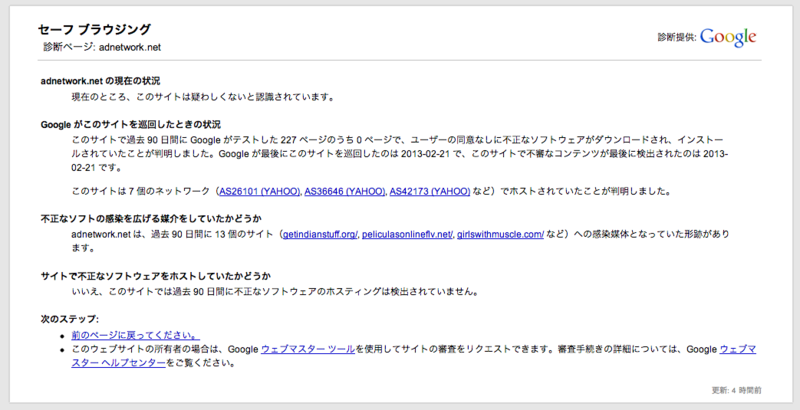
Task: Click the 診断提供: label
Action: click(677, 37)
